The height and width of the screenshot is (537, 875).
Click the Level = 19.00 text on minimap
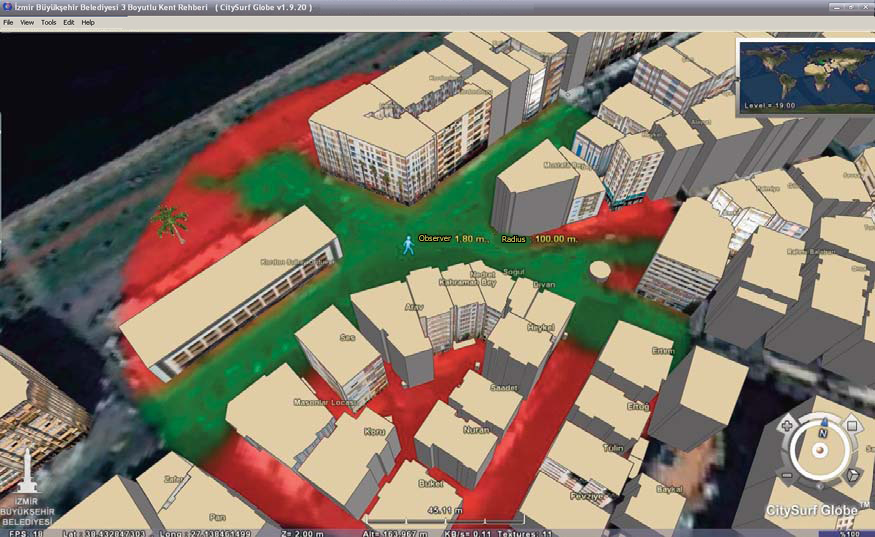[770, 106]
